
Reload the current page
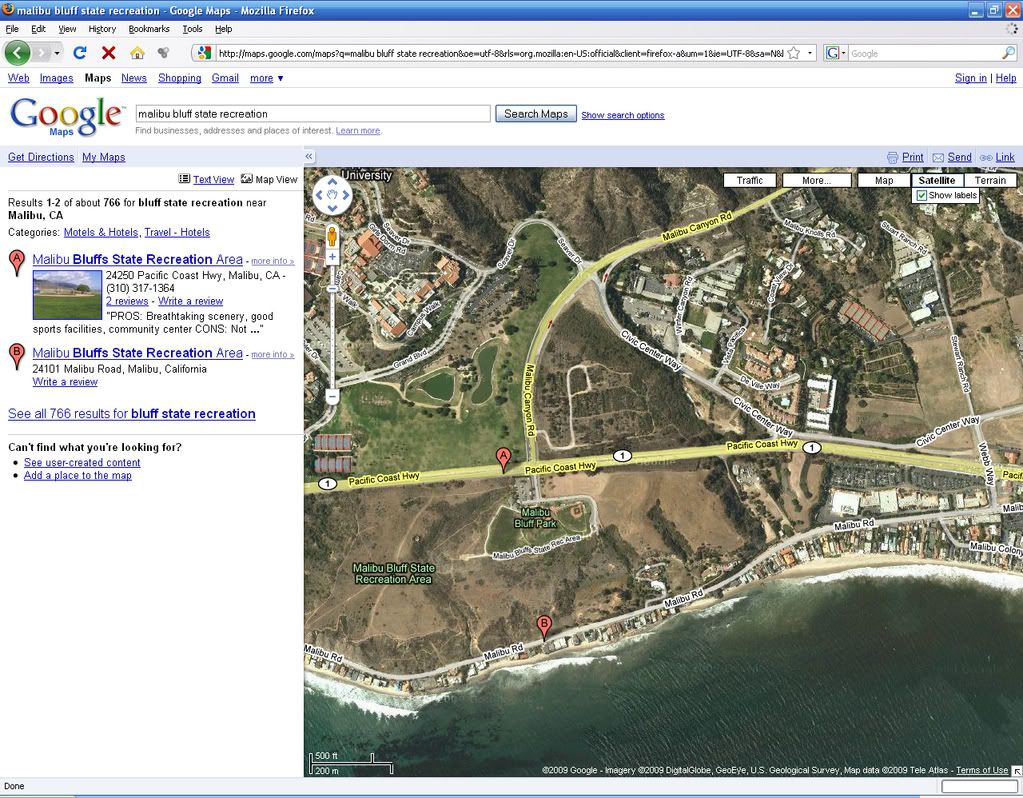click(x=80, y=53)
